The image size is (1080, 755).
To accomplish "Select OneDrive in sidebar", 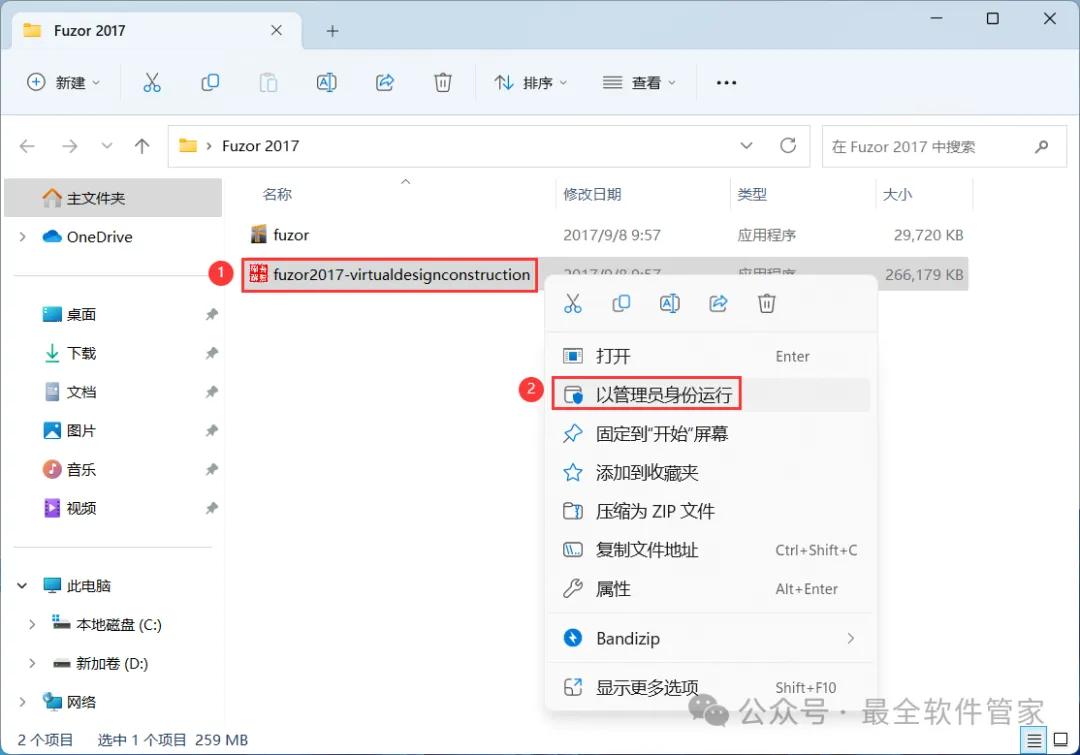I will pos(113,237).
